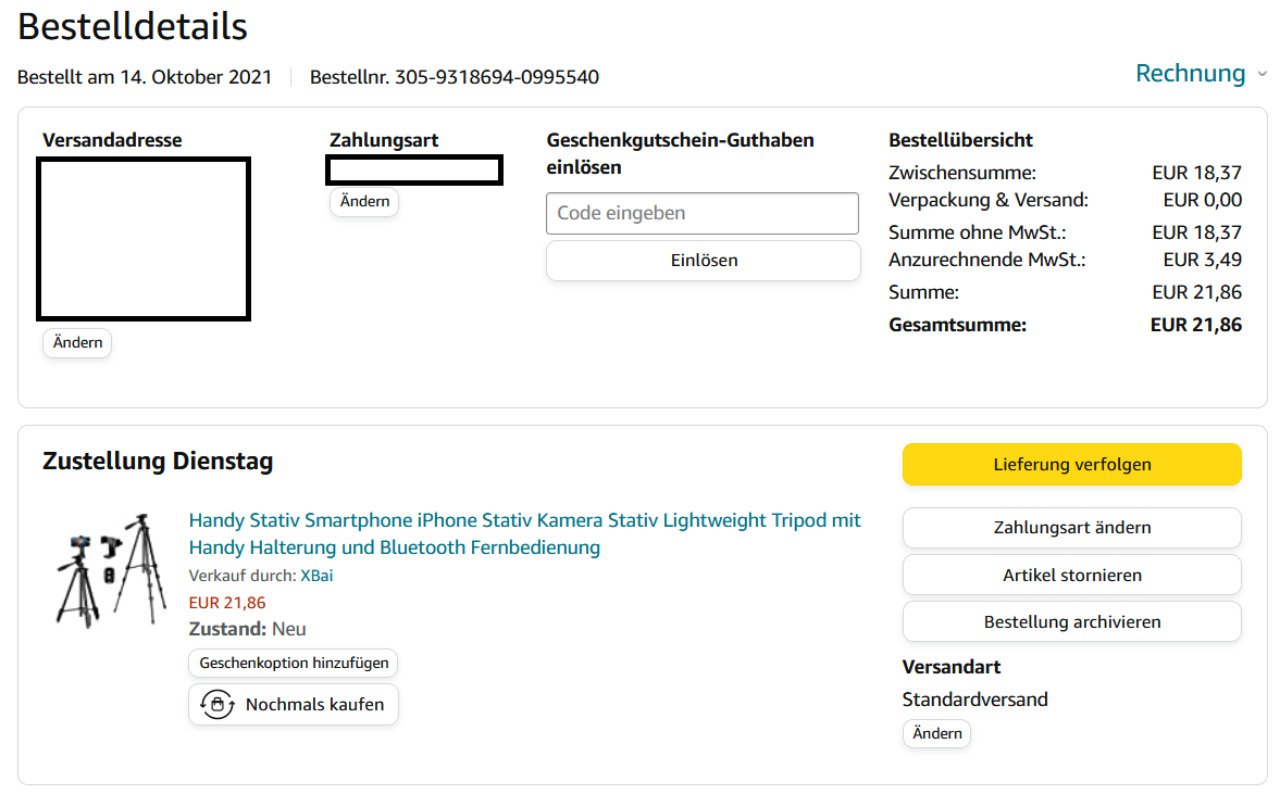
Task: Focus the Code eingeben gift card field
Action: tap(702, 213)
